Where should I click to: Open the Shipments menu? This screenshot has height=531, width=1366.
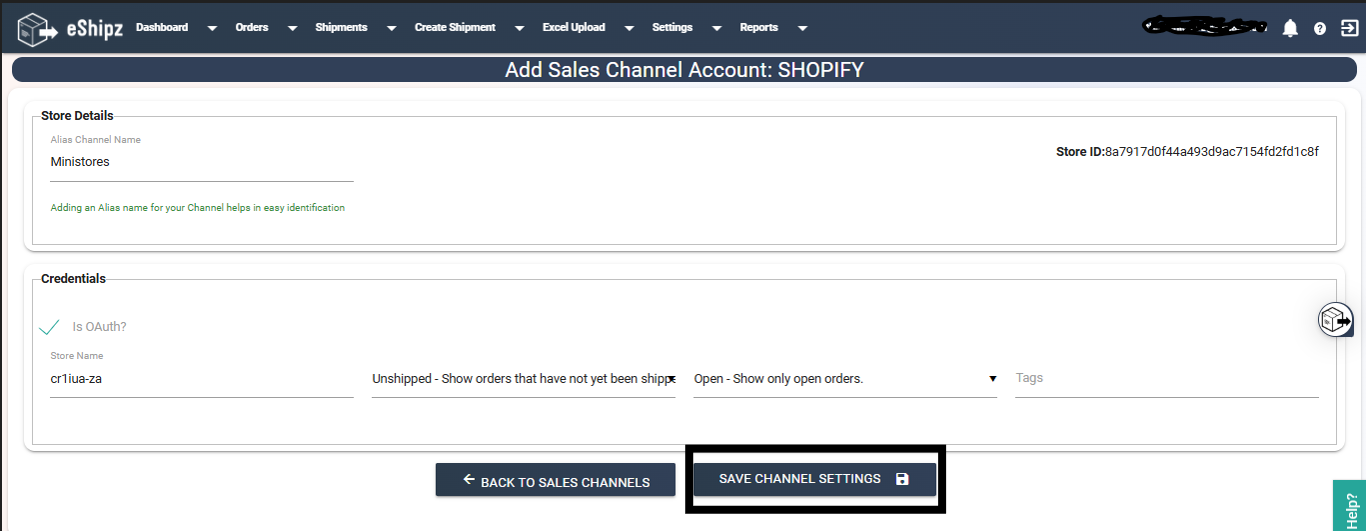point(341,28)
